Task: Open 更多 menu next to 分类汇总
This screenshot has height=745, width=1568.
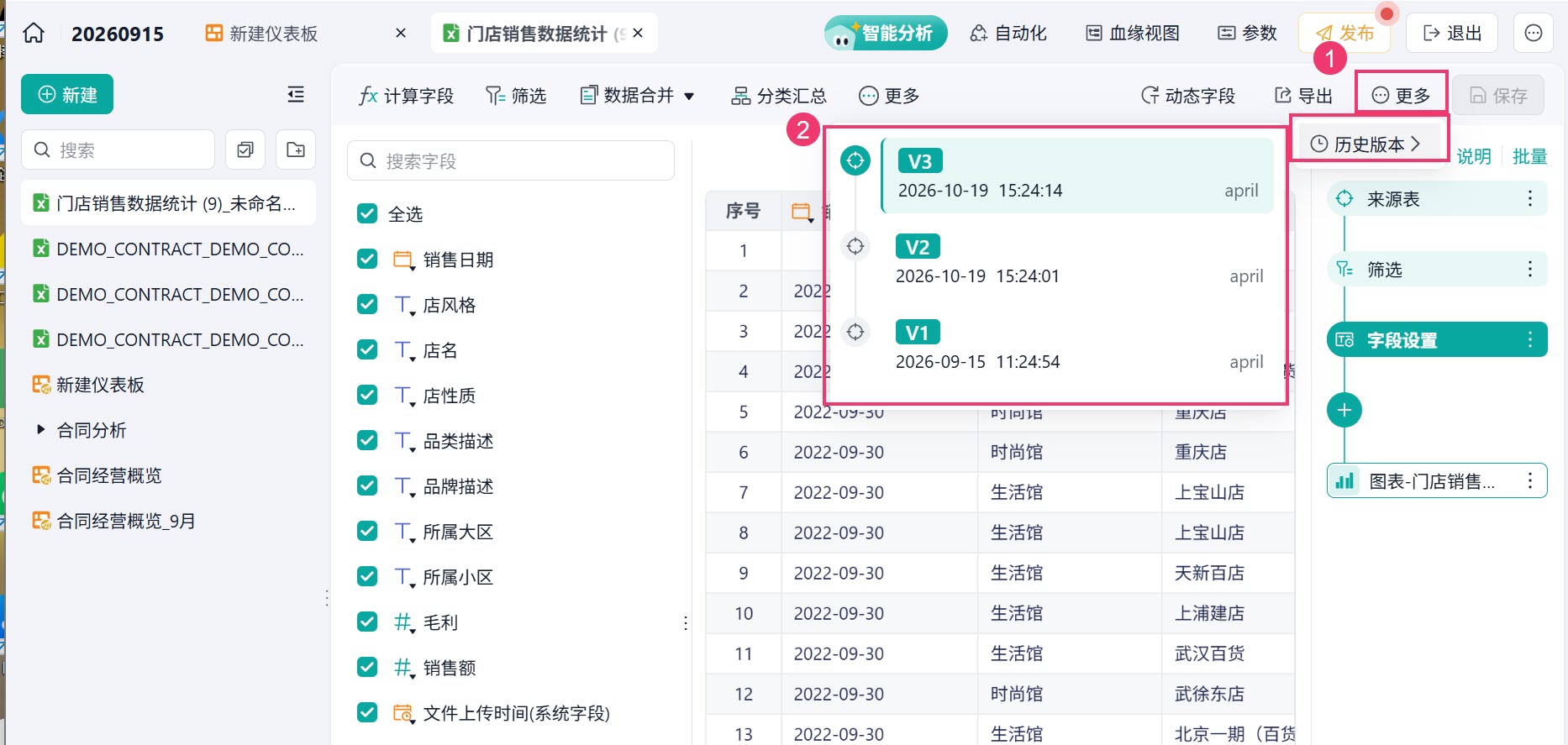Action: pyautogui.click(x=889, y=95)
